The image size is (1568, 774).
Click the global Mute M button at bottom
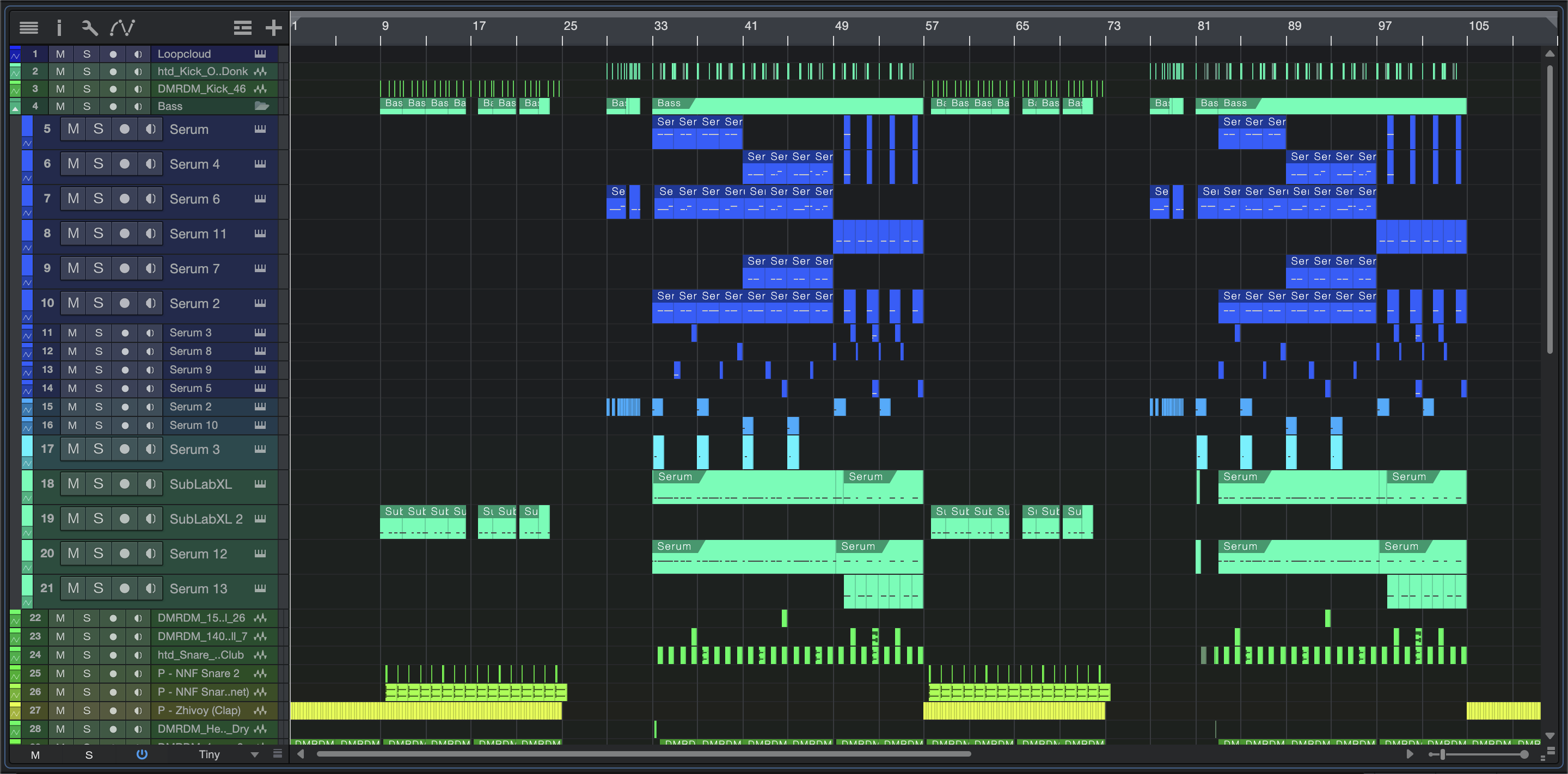35,754
